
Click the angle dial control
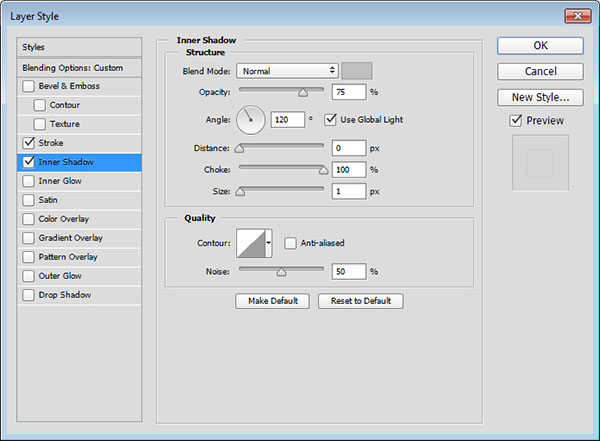[x=251, y=120]
